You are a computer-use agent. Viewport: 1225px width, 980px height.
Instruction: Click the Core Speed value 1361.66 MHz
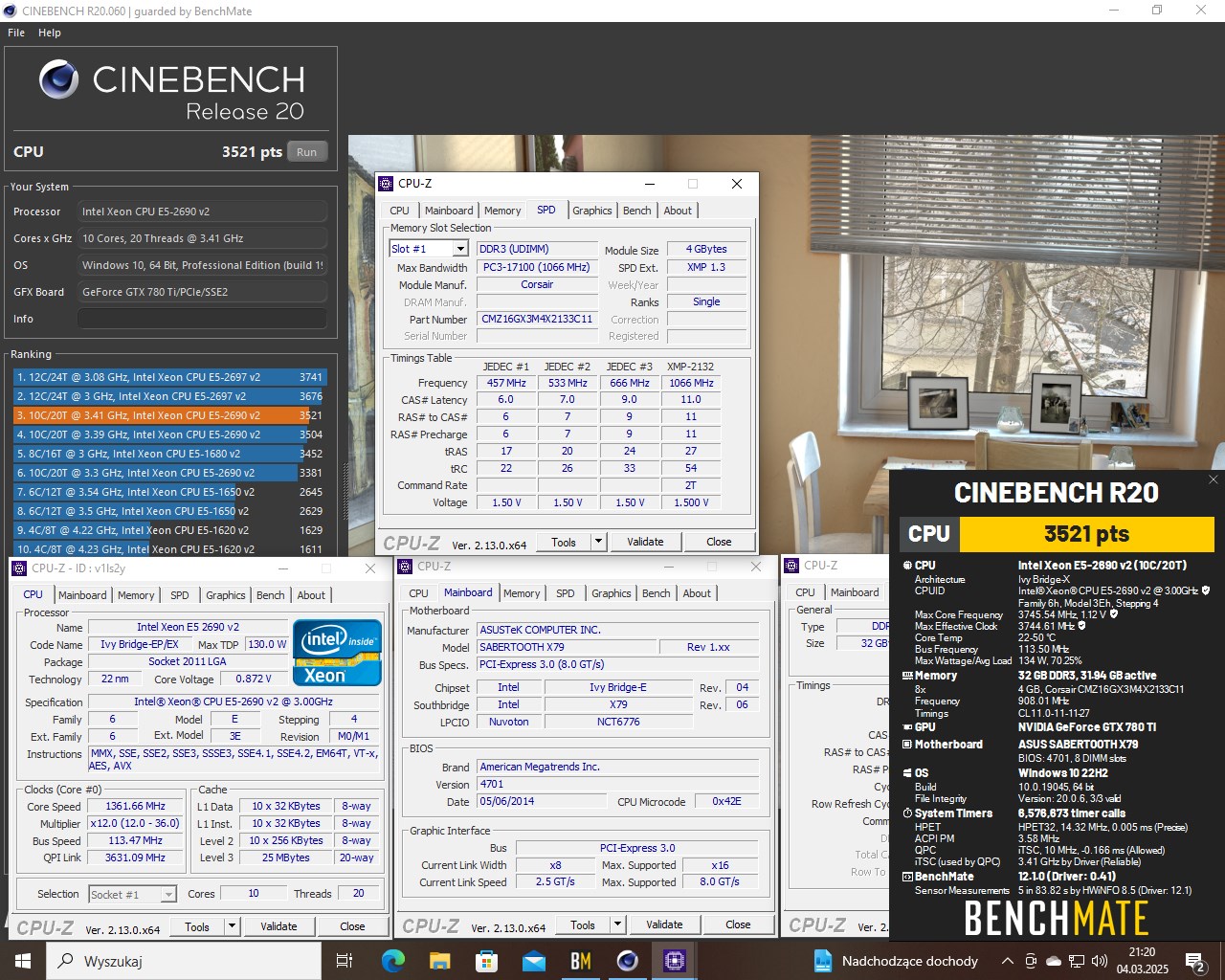pos(135,806)
